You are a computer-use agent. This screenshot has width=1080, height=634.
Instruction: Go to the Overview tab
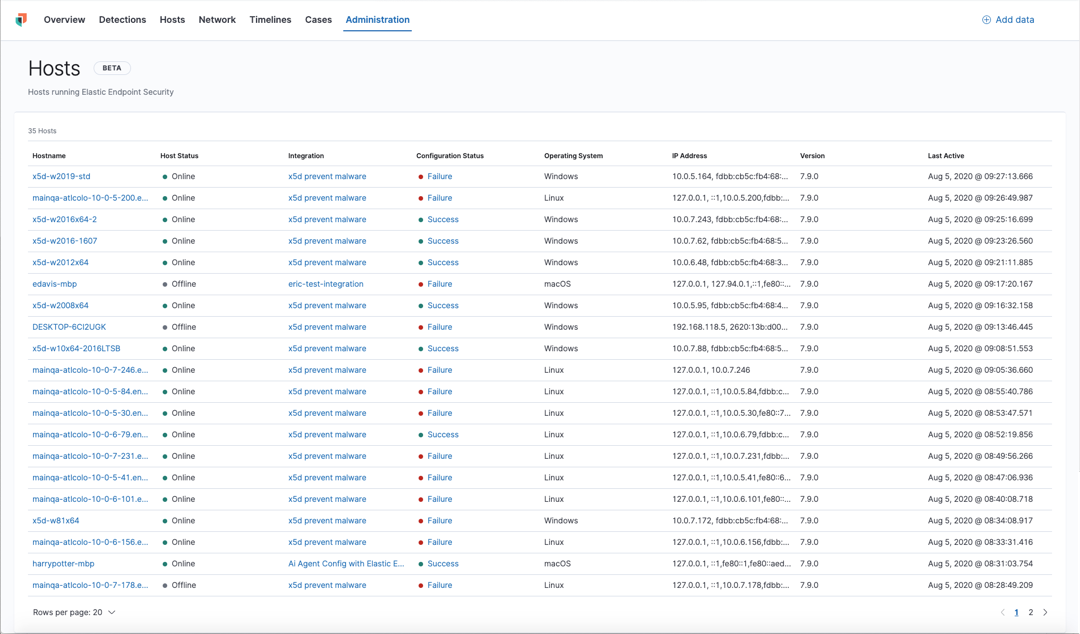[64, 19]
